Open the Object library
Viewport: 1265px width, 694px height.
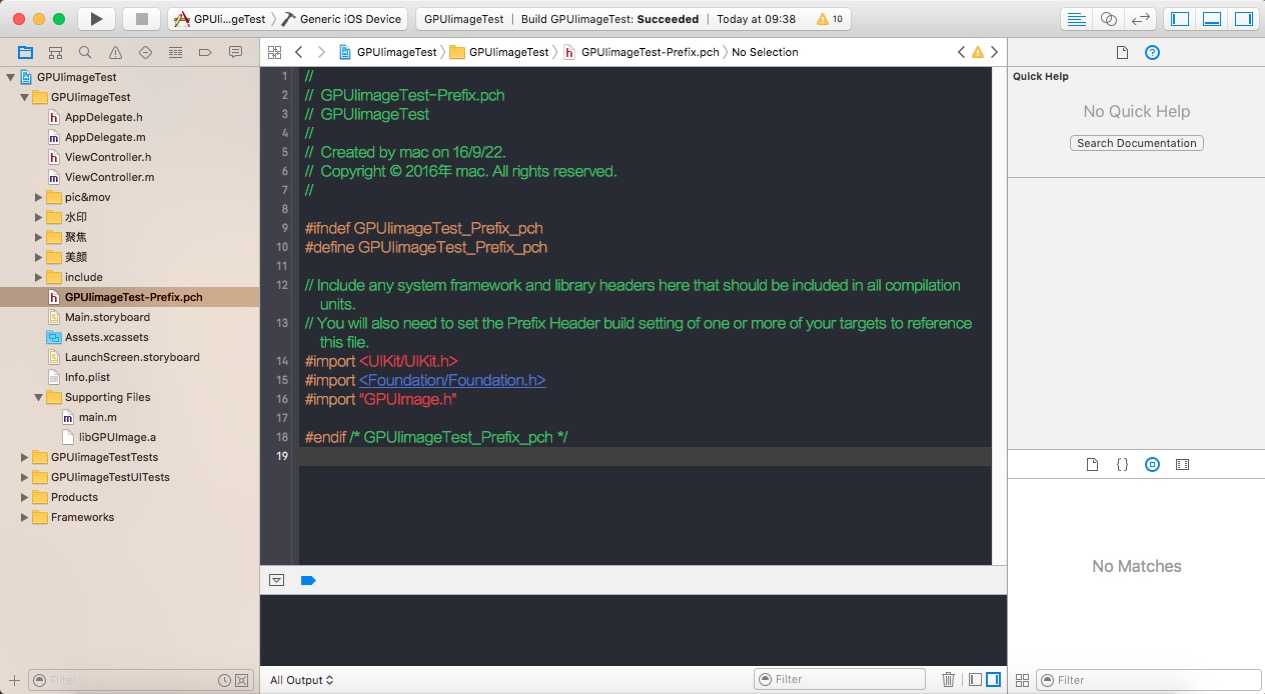(1152, 465)
